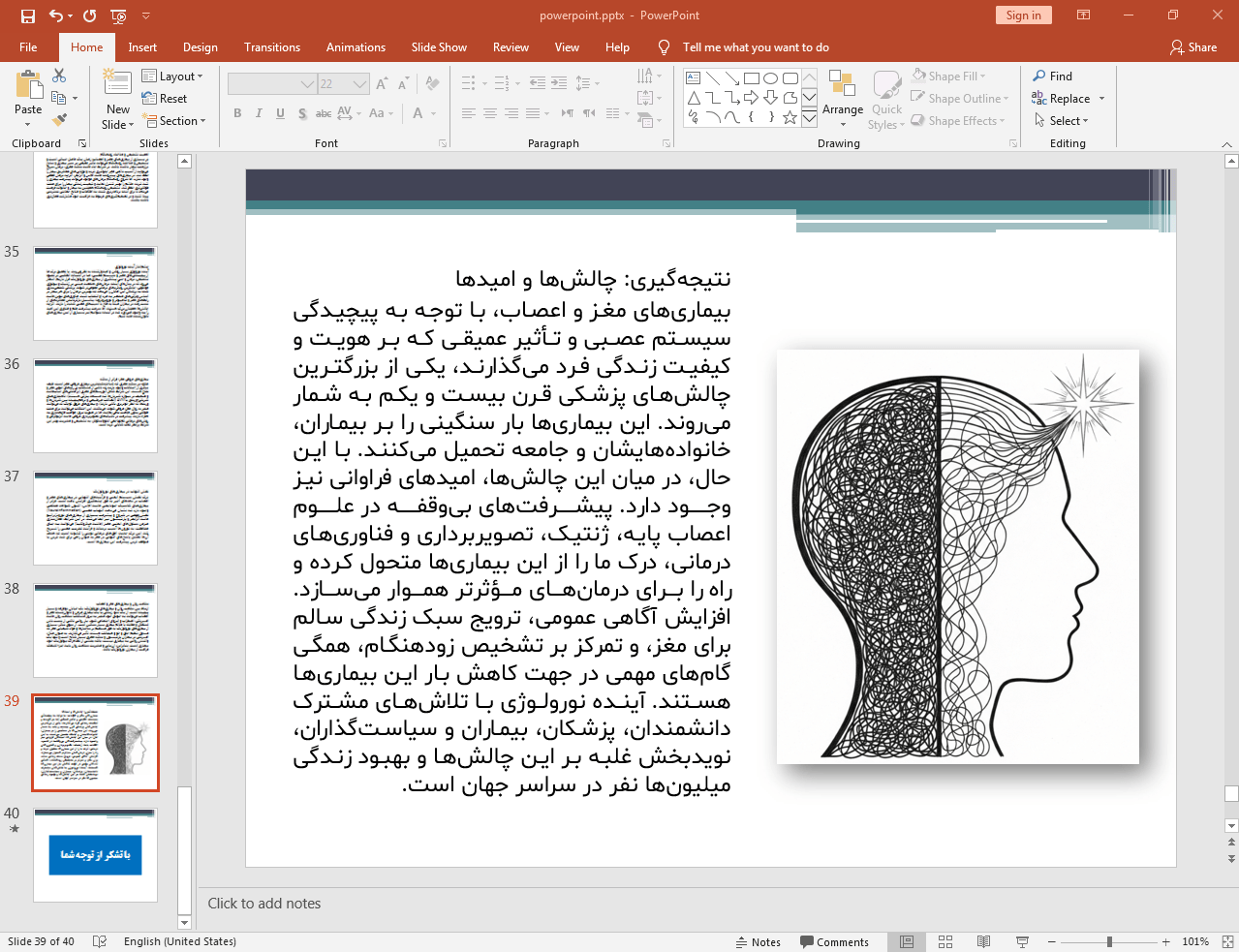1239x952 pixels.
Task: Click the Find magnifier tool
Action: (x=1053, y=77)
